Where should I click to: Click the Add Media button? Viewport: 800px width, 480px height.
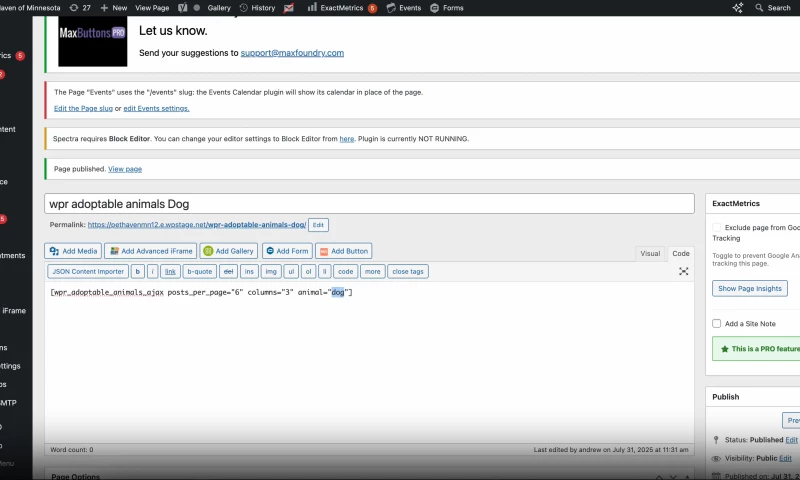(73, 251)
